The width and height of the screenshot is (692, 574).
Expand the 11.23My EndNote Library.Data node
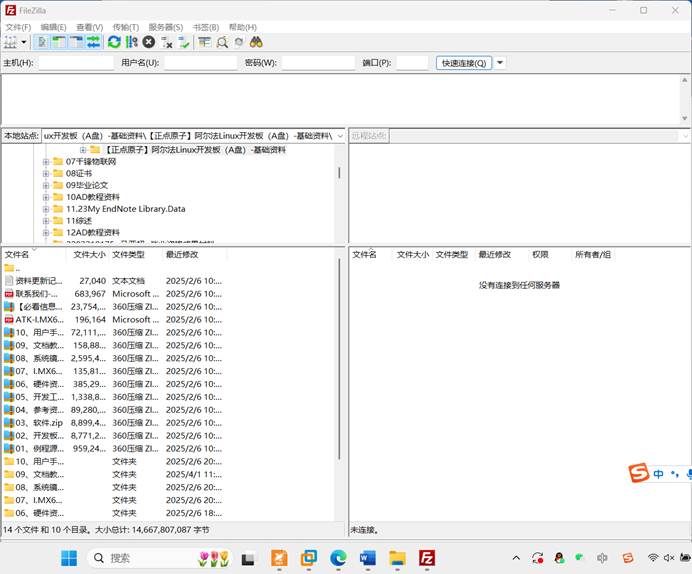tap(46, 209)
